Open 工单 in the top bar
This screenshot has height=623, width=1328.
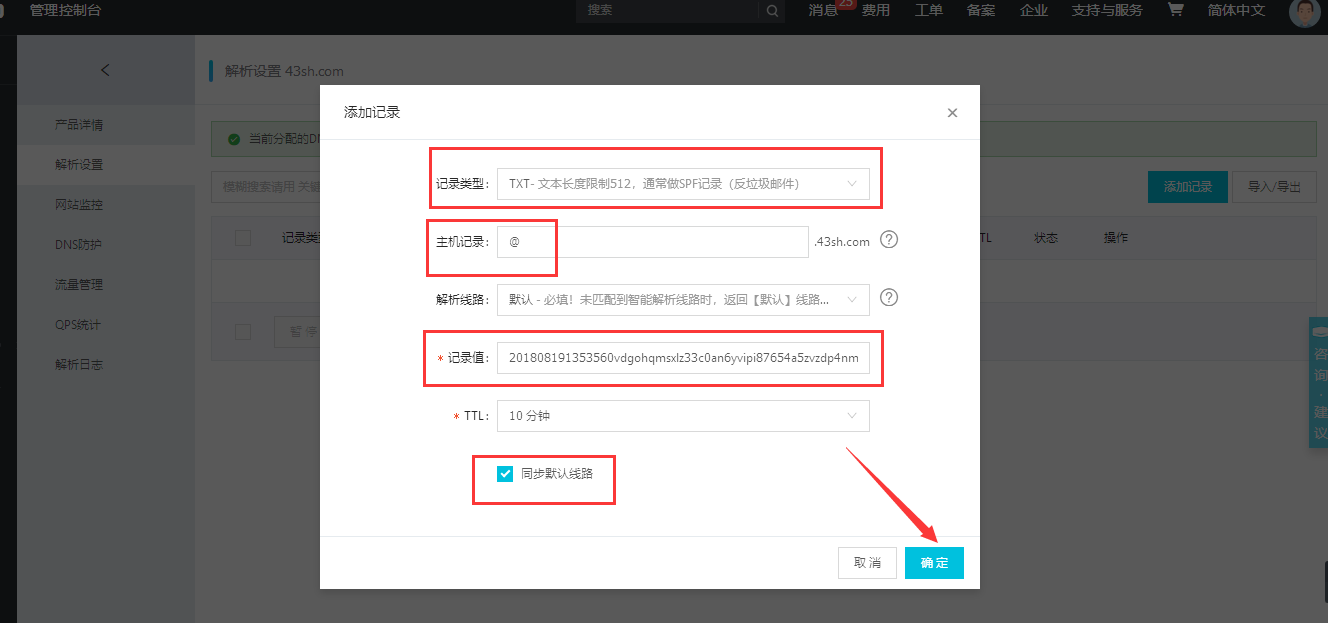(x=929, y=10)
